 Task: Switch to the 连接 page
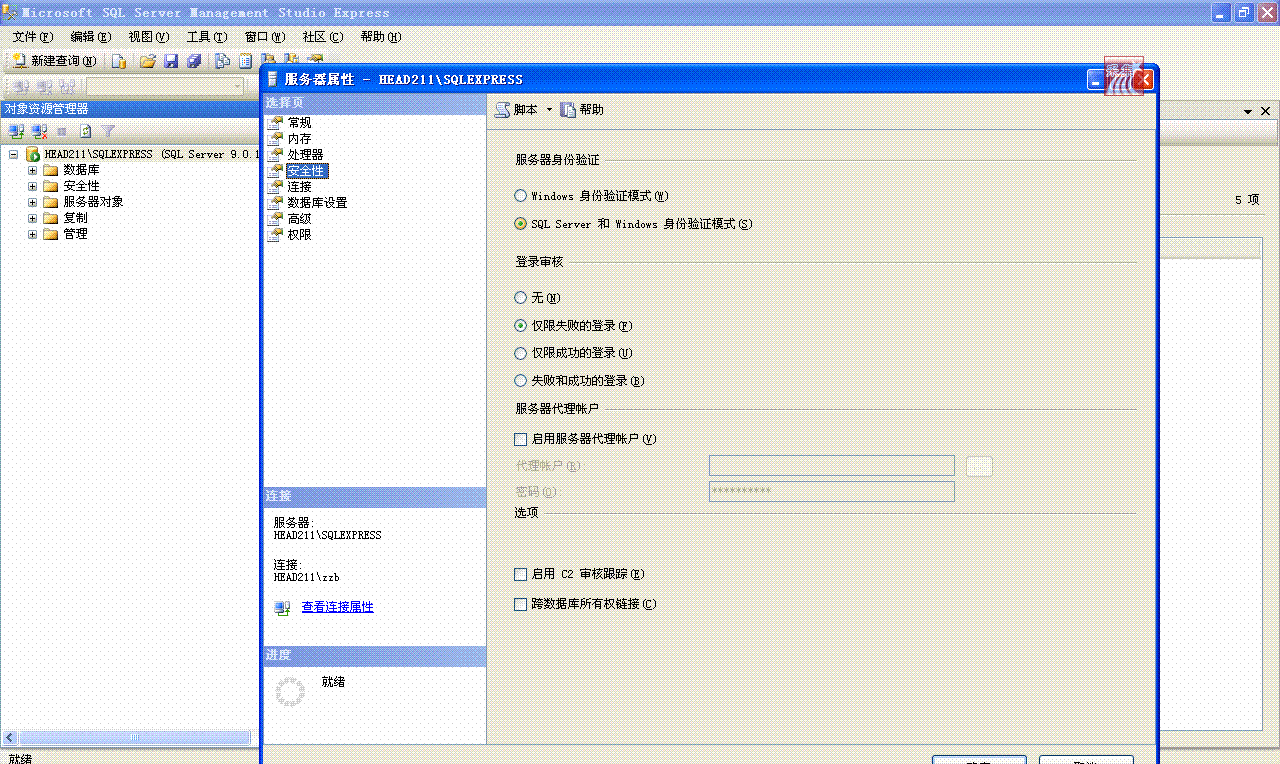(x=299, y=187)
